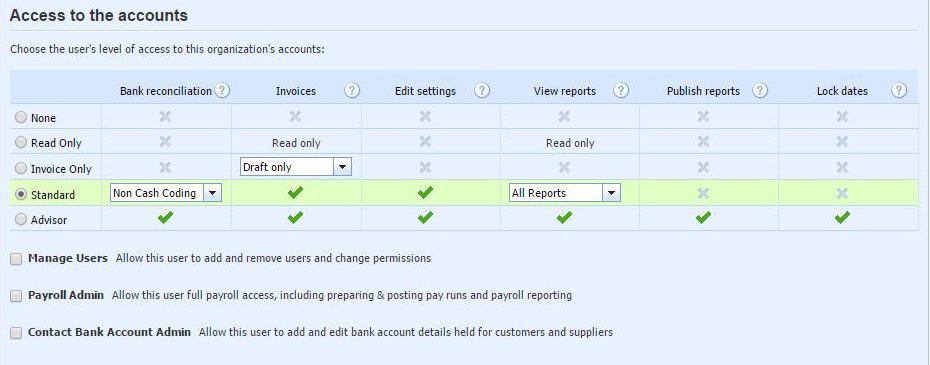Open the Non Cash Coding dropdown
Viewport: 930px width, 365px height.
(x=166, y=192)
